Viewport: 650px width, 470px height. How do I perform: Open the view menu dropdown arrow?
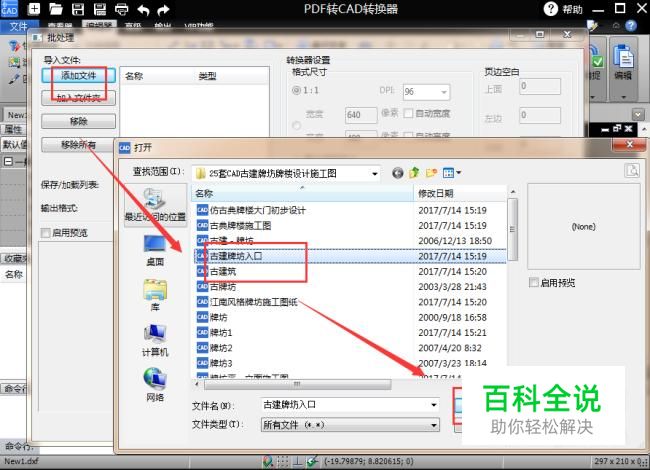click(458, 173)
